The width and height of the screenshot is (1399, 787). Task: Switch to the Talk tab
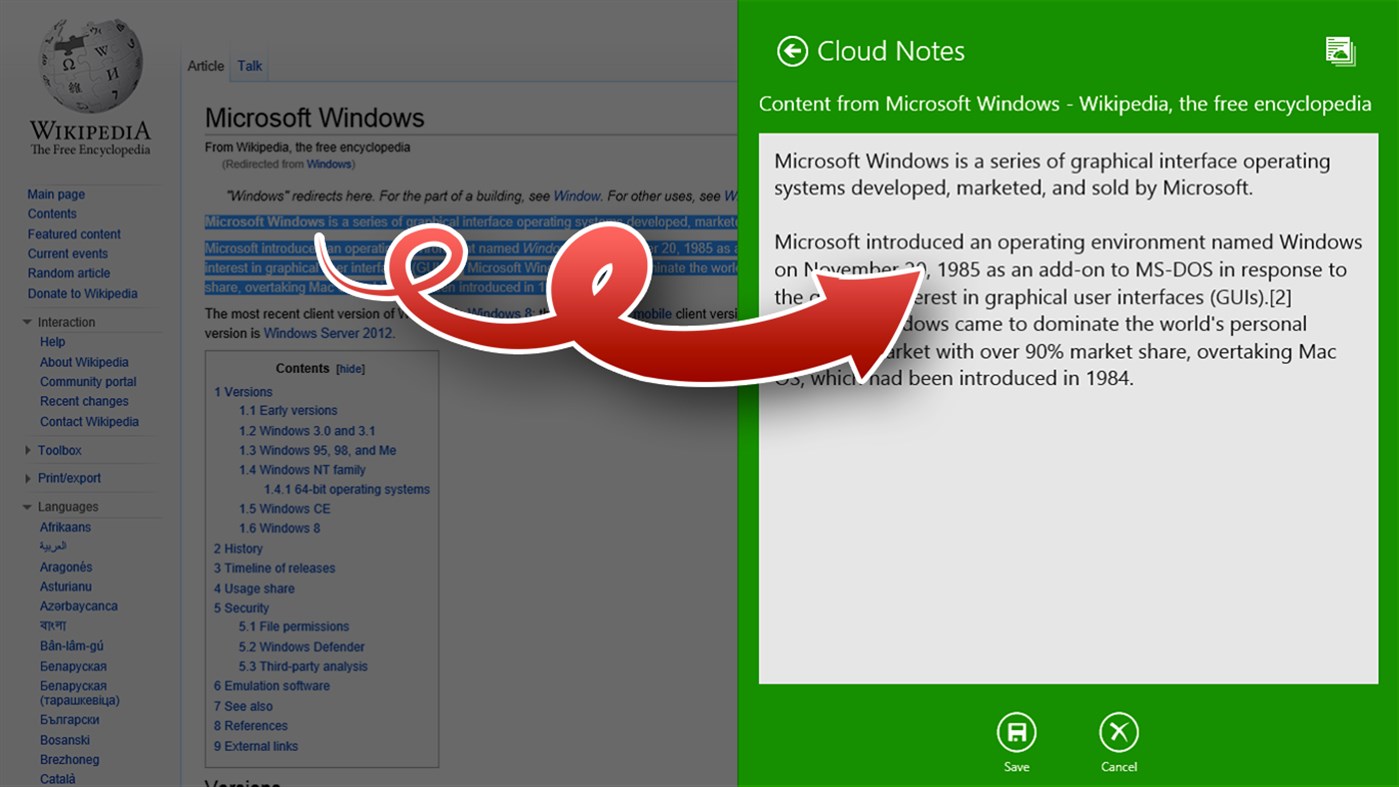click(x=248, y=65)
